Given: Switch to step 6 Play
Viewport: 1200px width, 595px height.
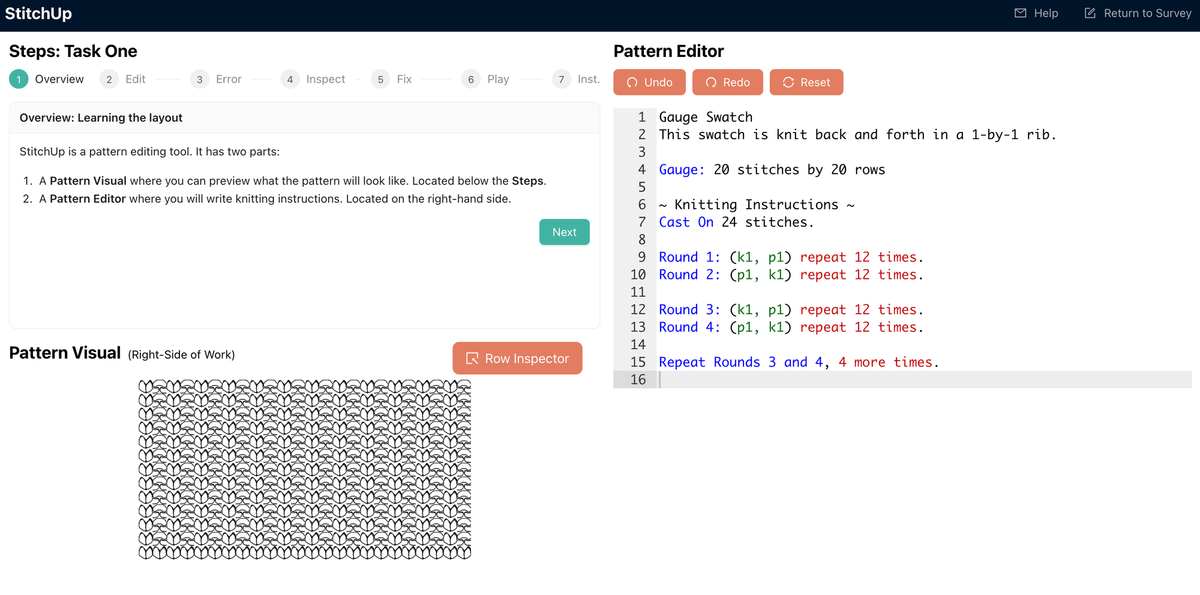Looking at the screenshot, I should pyautogui.click(x=486, y=79).
